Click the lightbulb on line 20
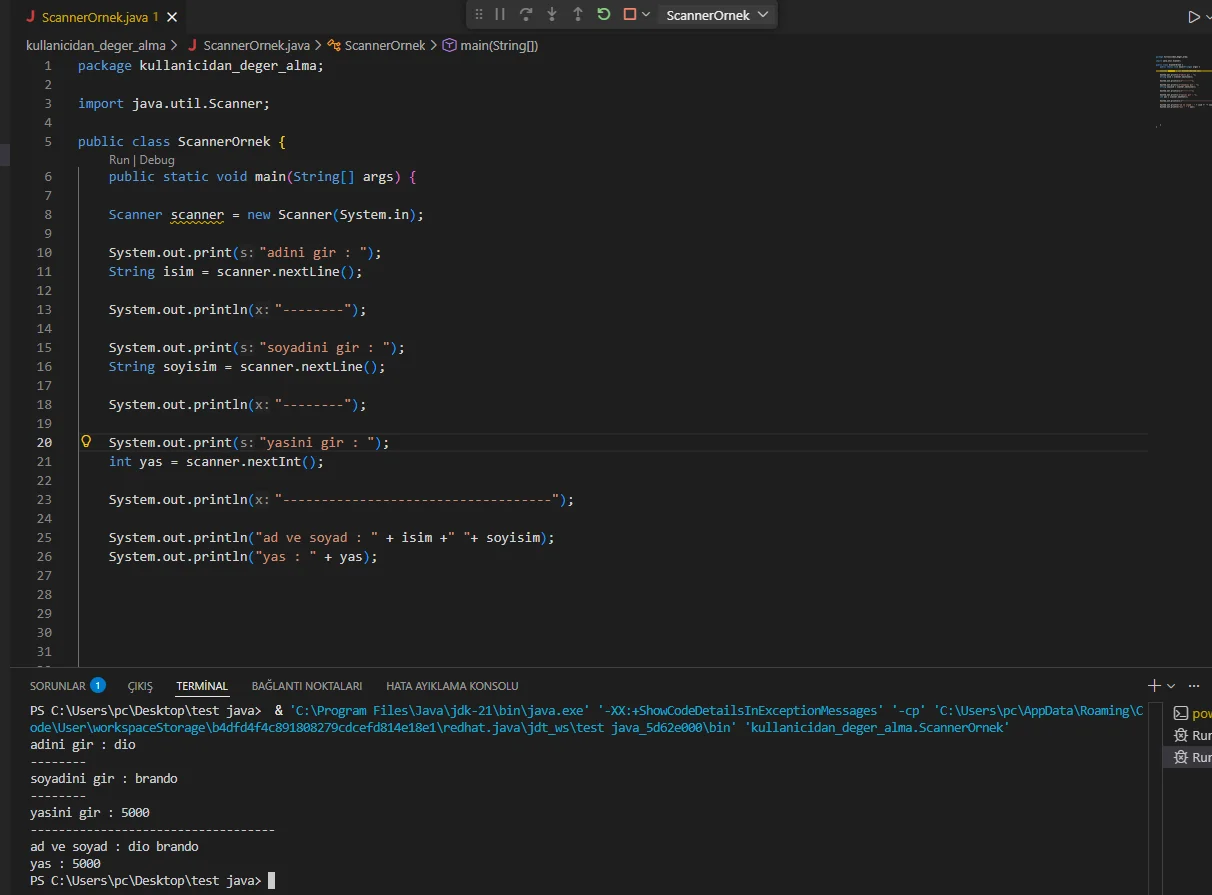 pos(86,442)
